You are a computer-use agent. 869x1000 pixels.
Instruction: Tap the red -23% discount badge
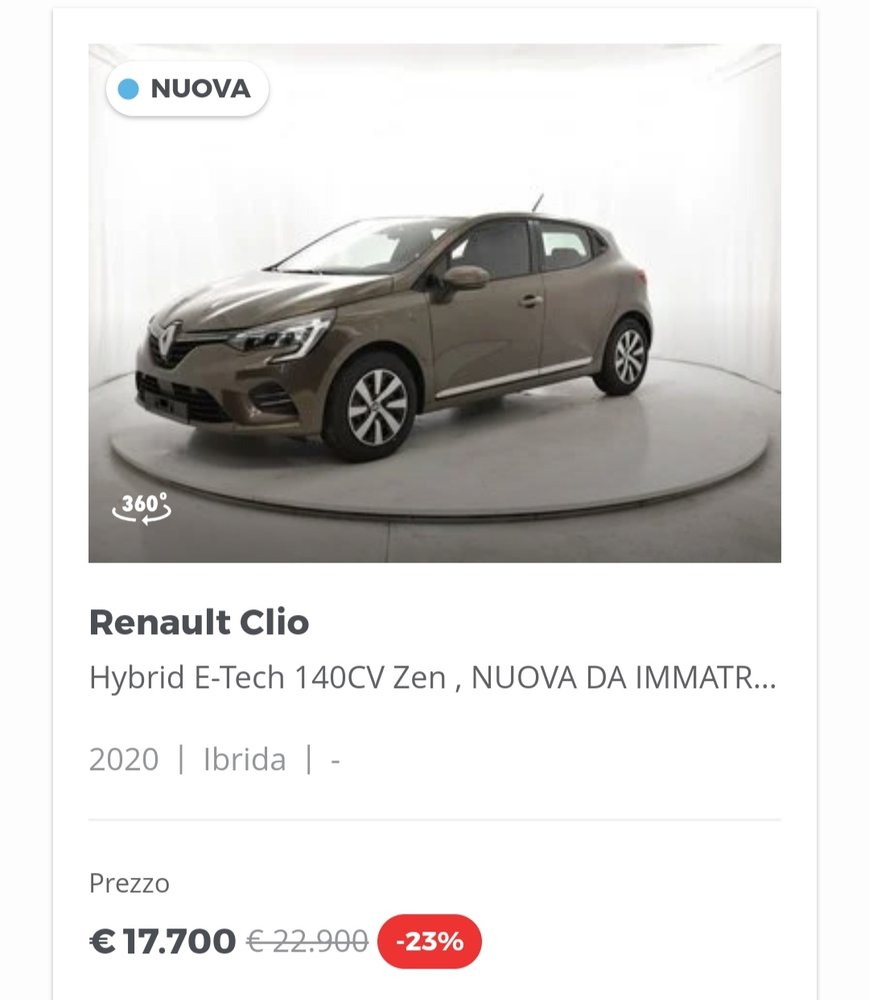pos(430,941)
